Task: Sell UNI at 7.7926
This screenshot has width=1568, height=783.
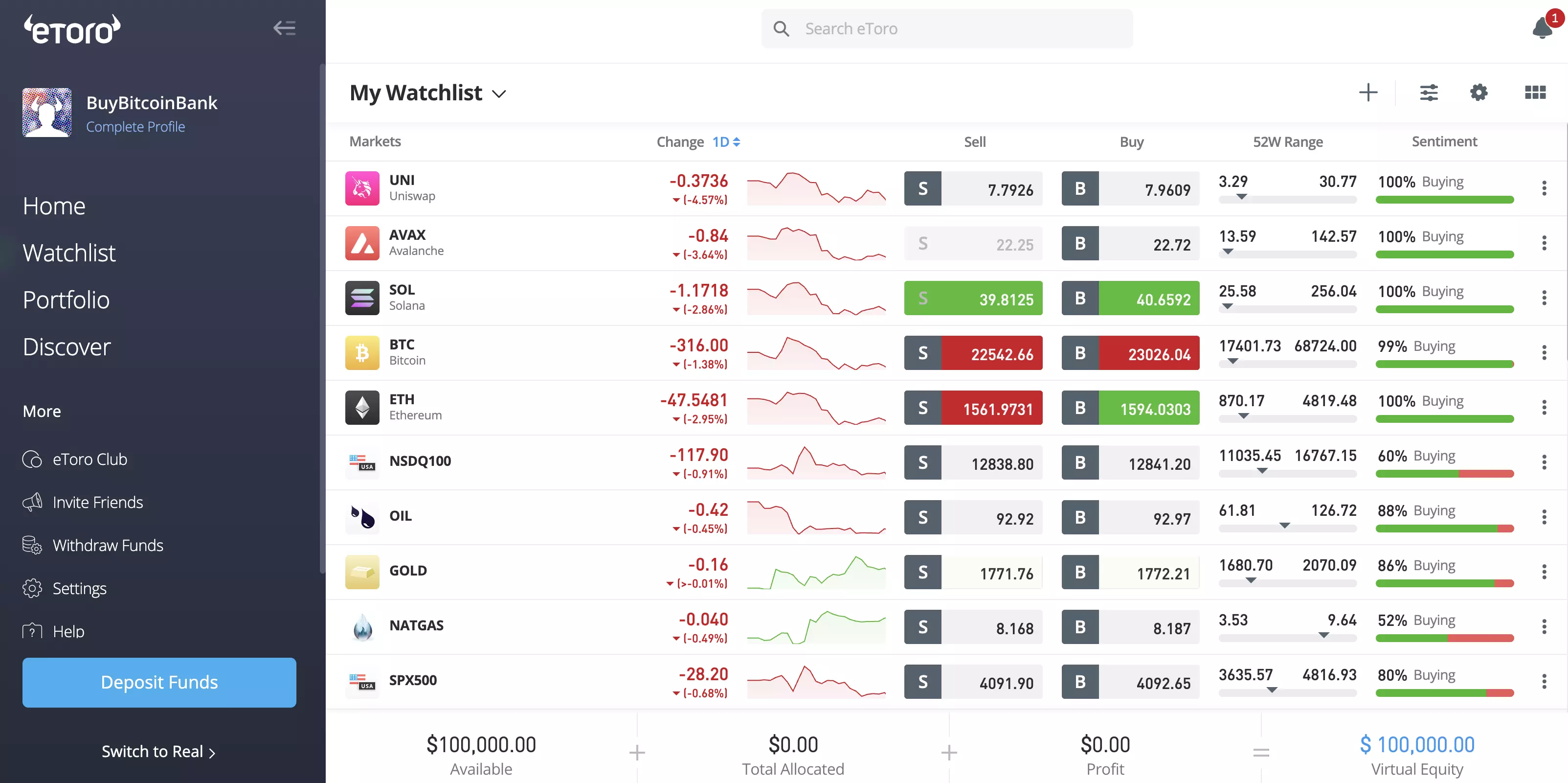Action: click(973, 189)
